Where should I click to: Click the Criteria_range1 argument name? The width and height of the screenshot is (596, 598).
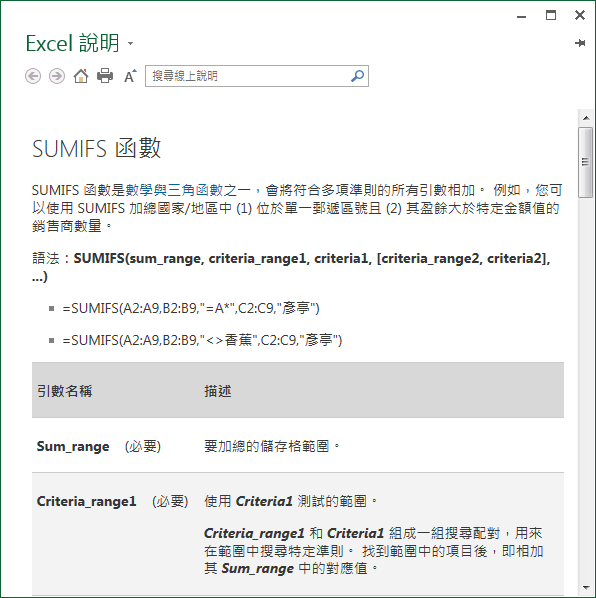click(86, 501)
